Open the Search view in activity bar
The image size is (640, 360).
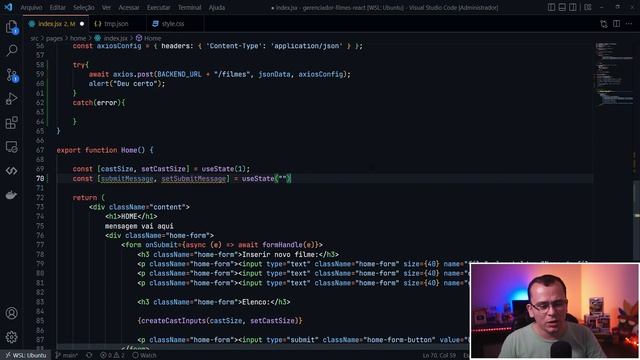click(x=11, y=51)
